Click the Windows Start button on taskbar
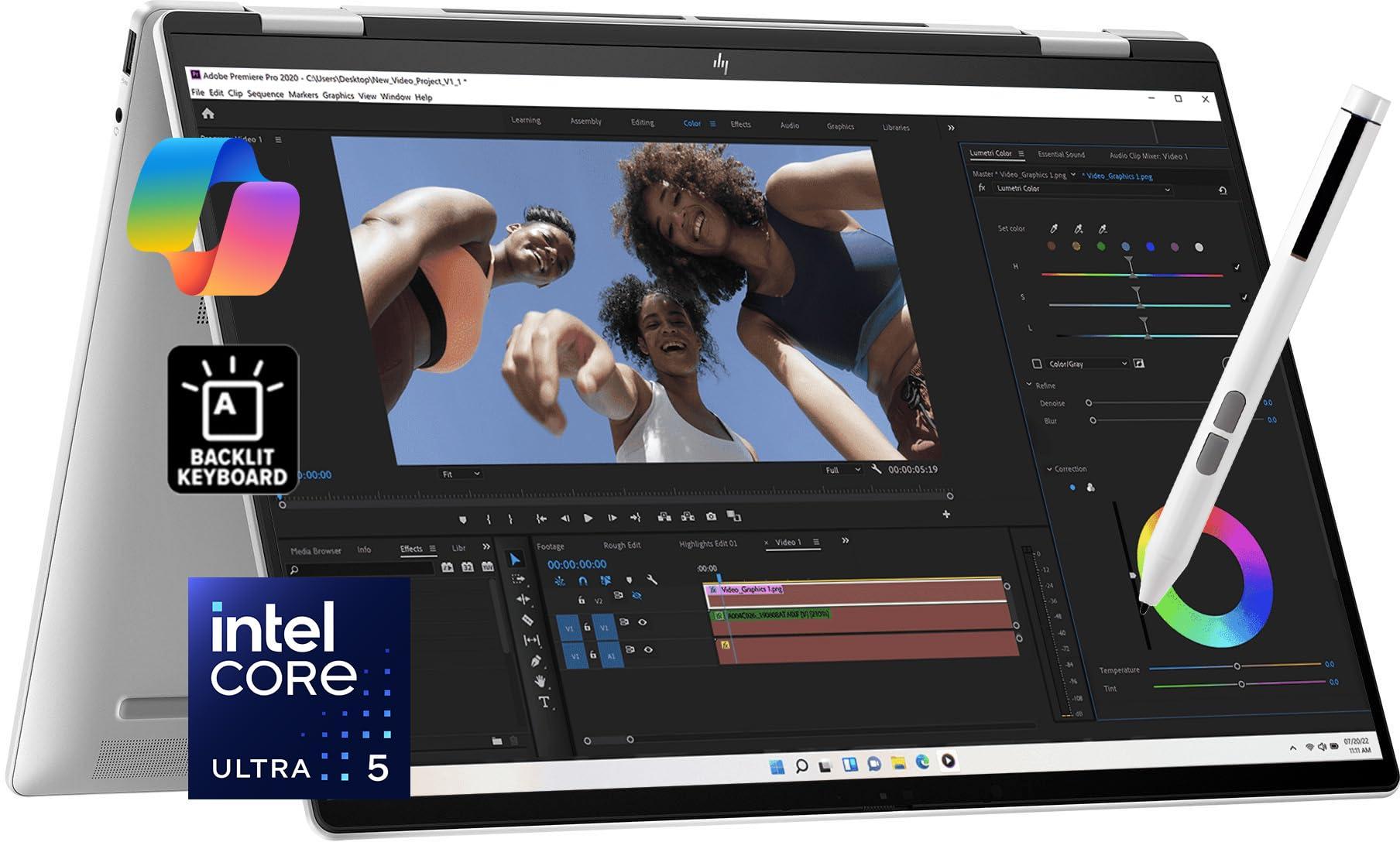The height and width of the screenshot is (842, 1400). click(x=776, y=765)
